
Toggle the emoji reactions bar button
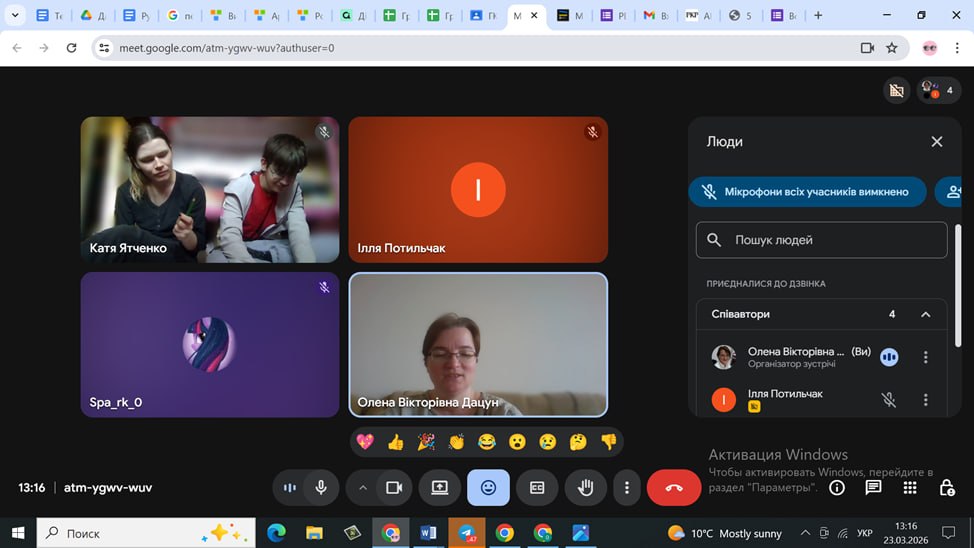pos(488,488)
